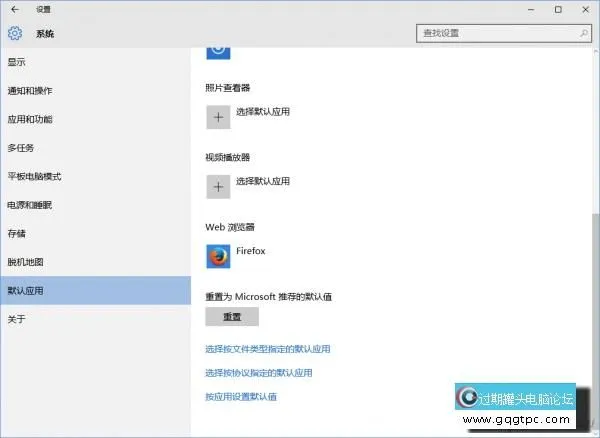
Task: Open 选择按文件类型指定的默认应用 link
Action: pos(267,349)
